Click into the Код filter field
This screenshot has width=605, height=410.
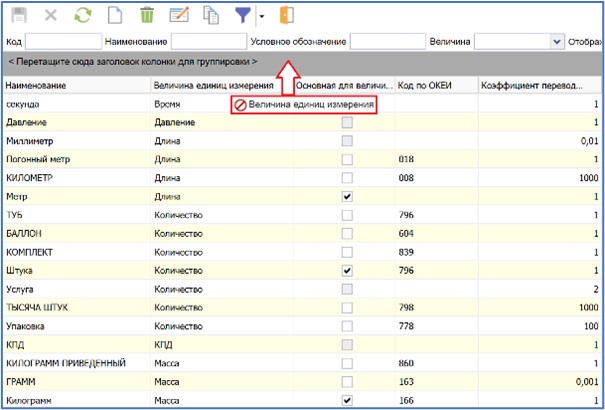pyautogui.click(x=63, y=42)
